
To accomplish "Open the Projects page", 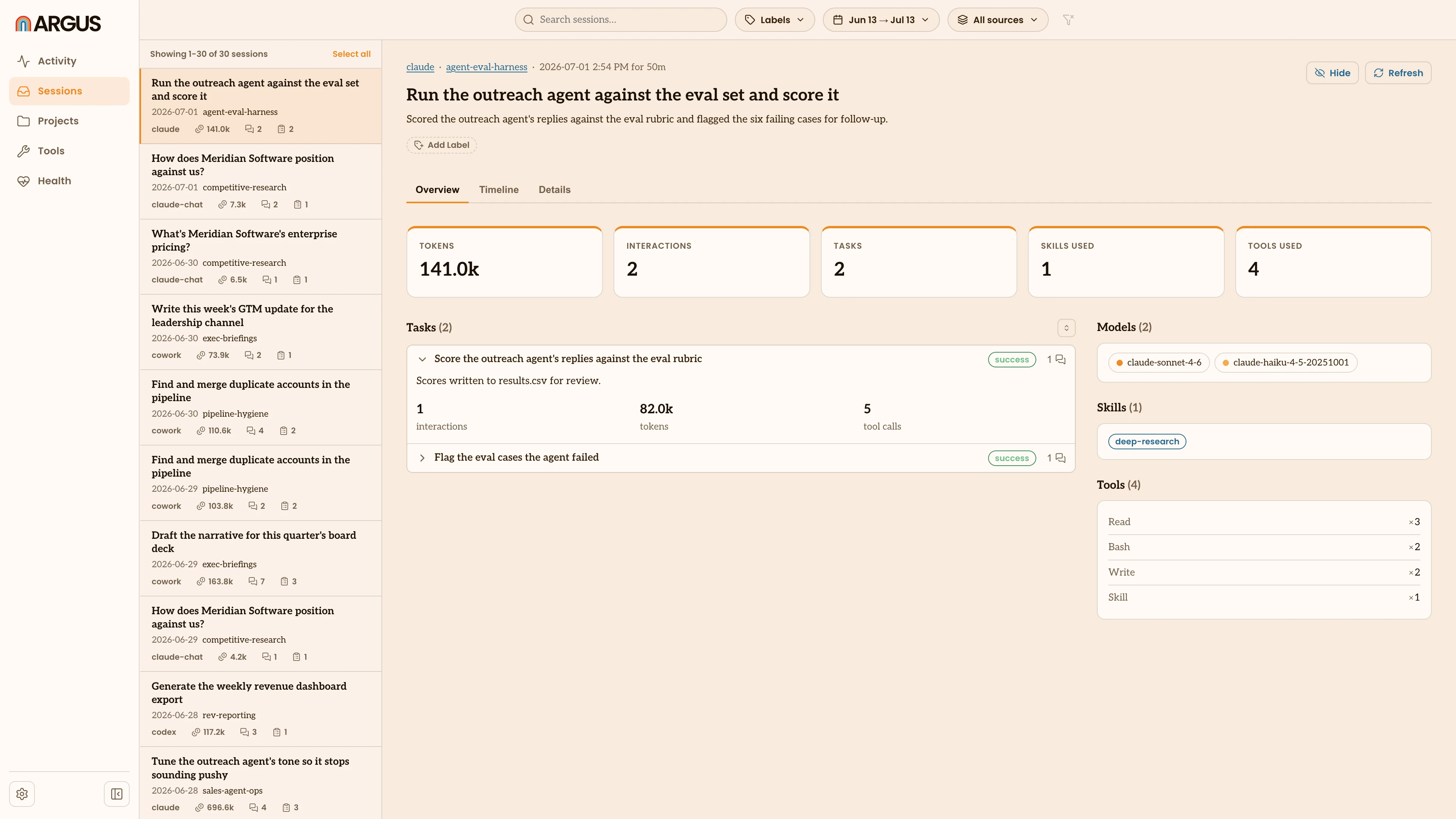I will [x=69, y=121].
